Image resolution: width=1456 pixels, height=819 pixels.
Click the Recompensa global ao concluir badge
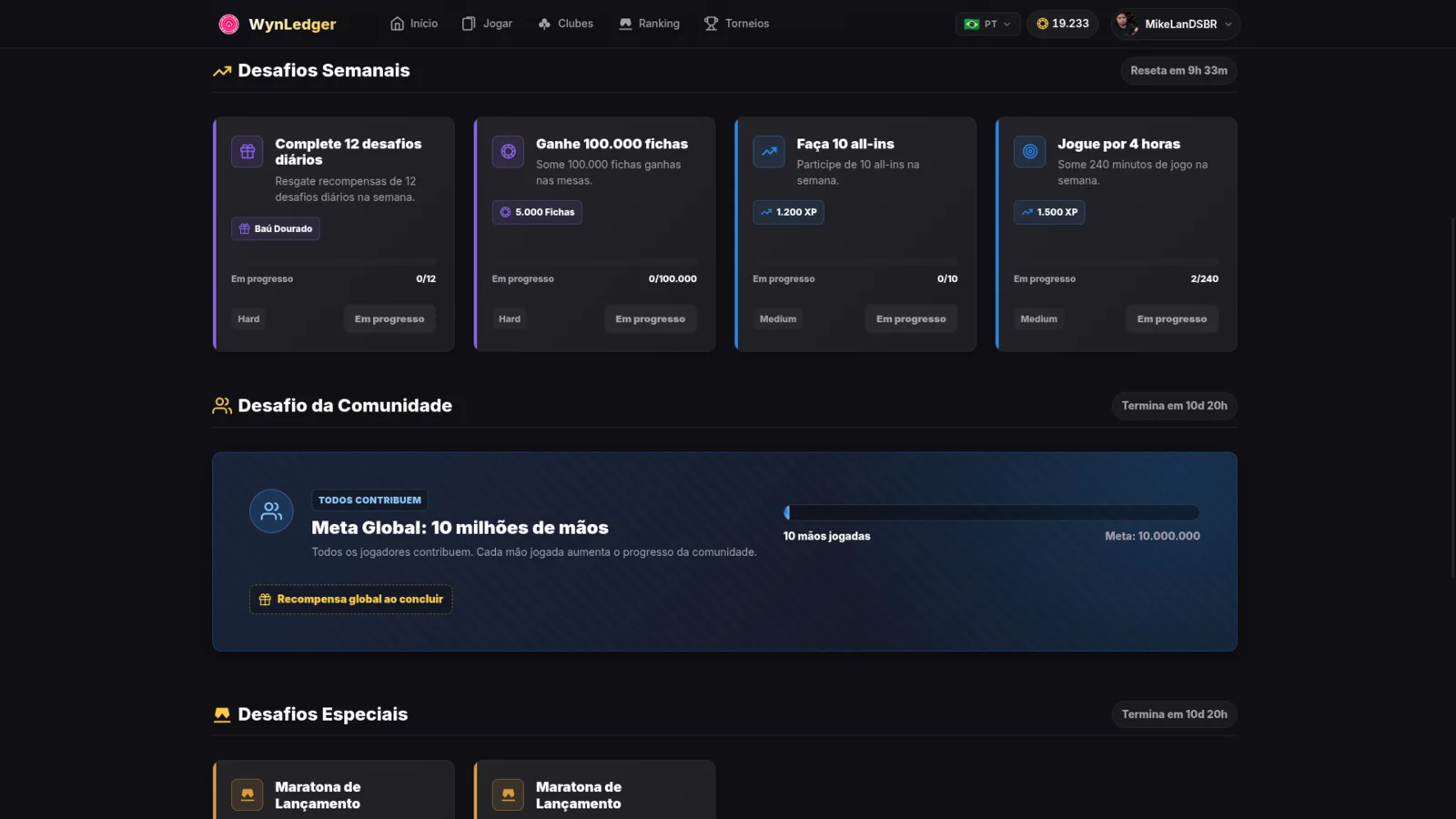point(351,600)
